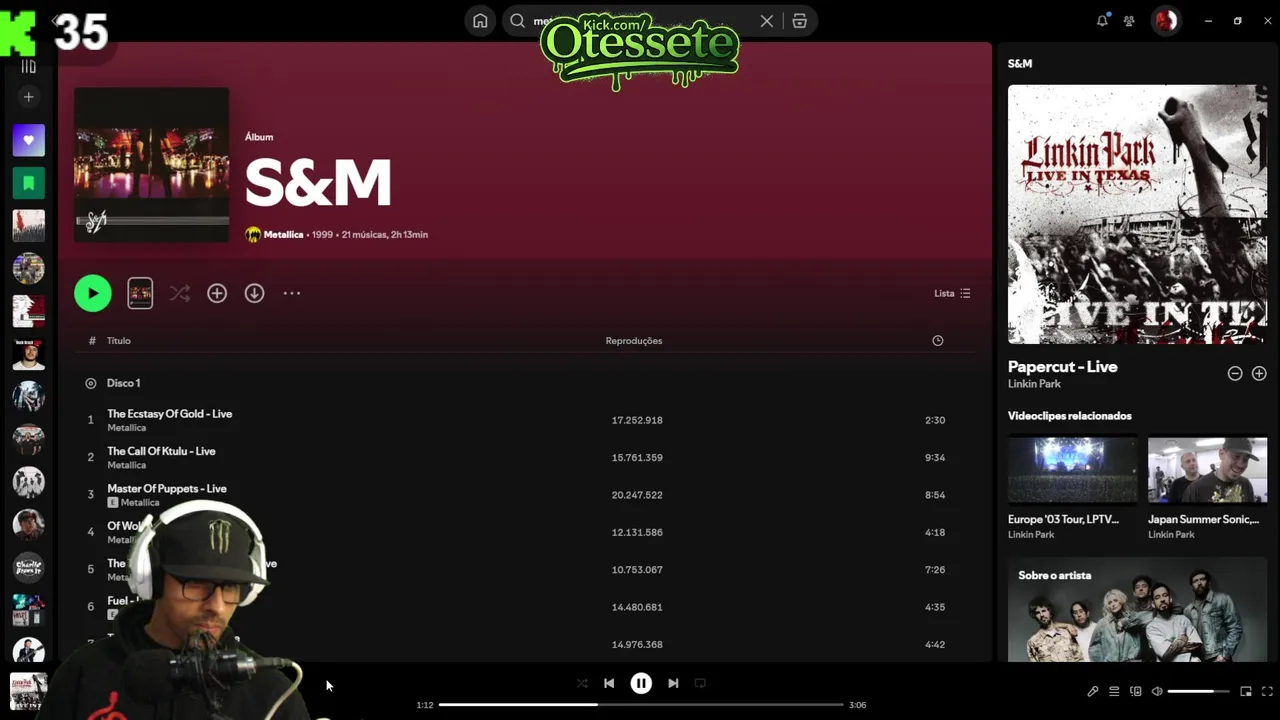Open the Lista view dropdown
The height and width of the screenshot is (720, 1280).
(x=952, y=293)
